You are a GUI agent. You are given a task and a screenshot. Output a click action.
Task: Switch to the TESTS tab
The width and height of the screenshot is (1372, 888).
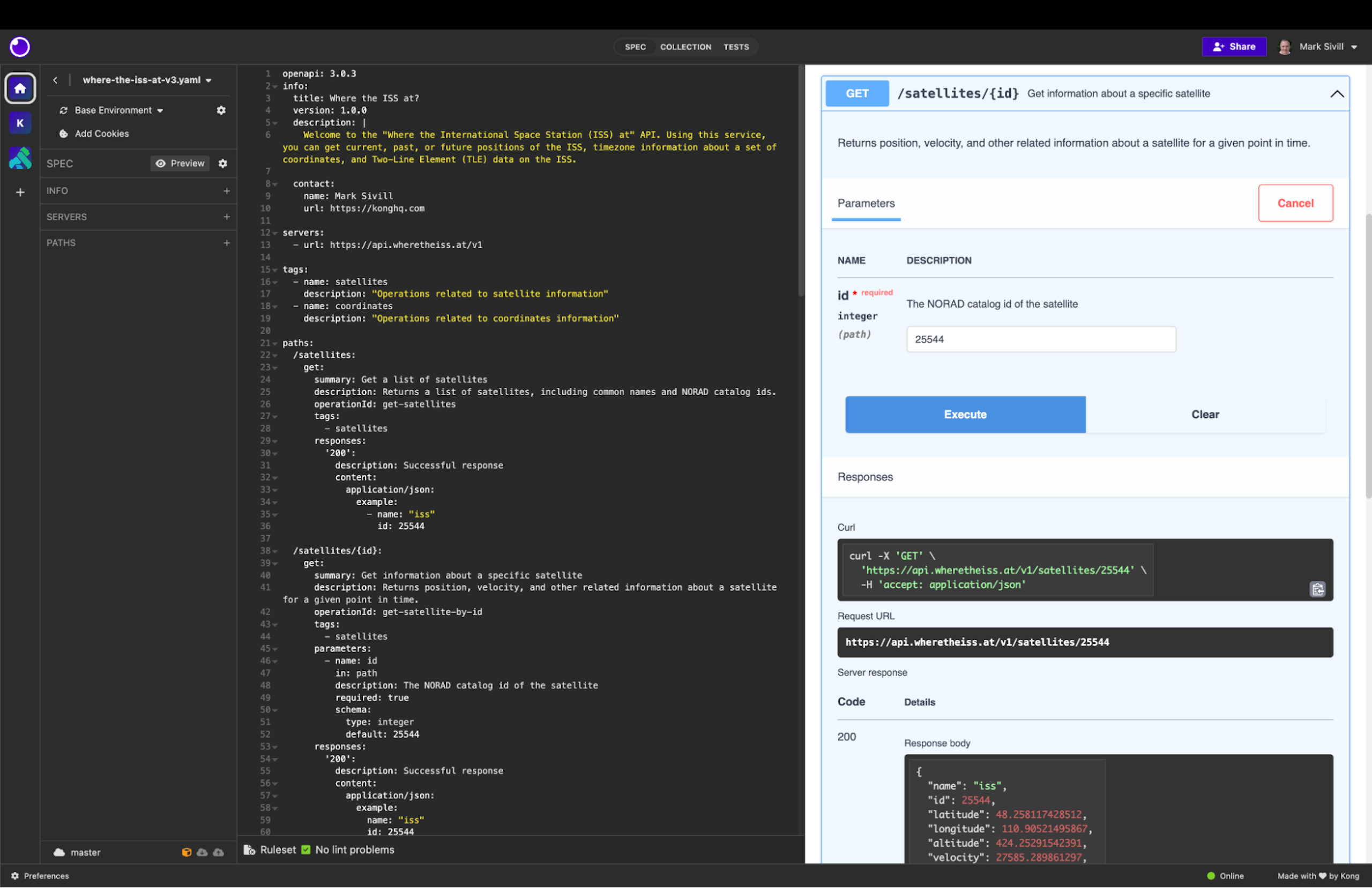(x=736, y=47)
